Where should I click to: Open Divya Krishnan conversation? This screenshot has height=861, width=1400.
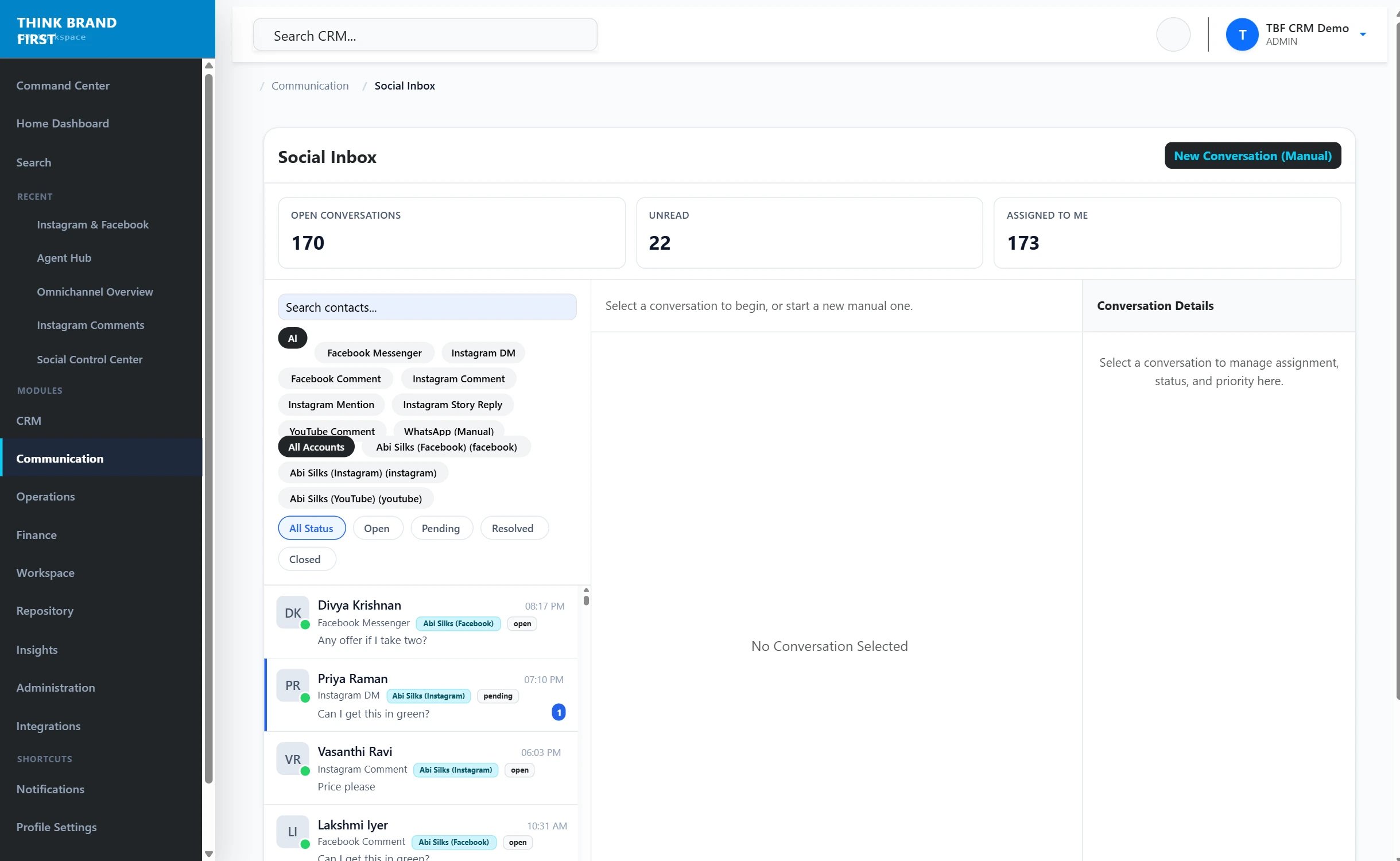[421, 622]
